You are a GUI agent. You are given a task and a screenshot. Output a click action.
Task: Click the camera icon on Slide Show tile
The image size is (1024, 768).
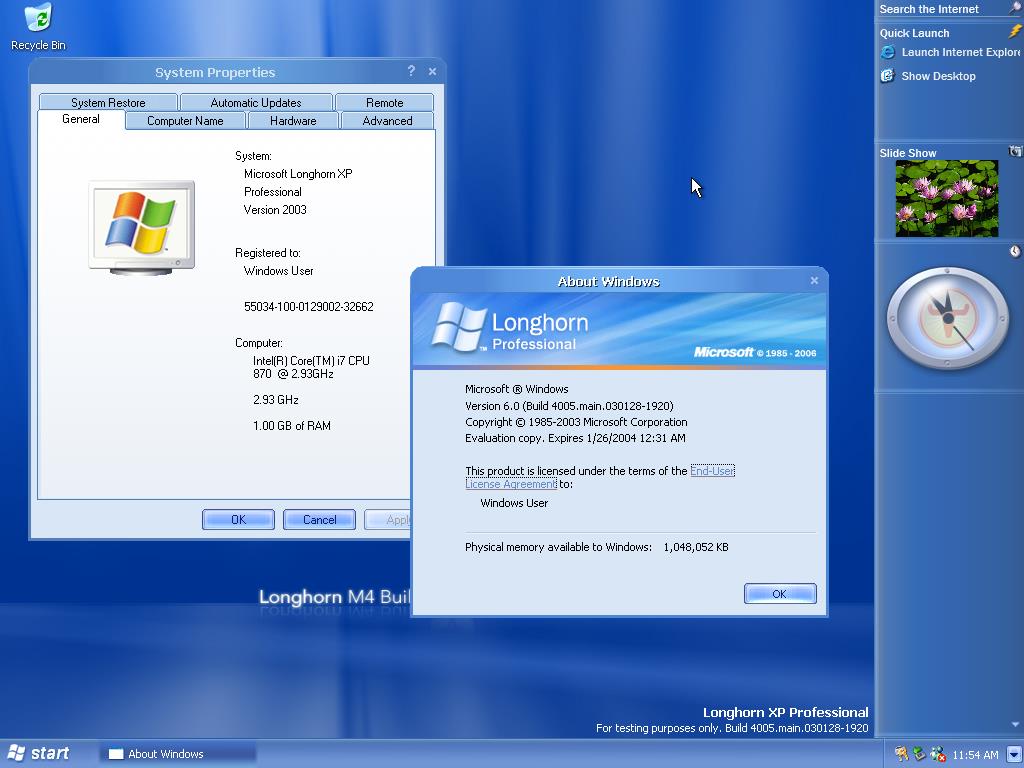(1015, 152)
